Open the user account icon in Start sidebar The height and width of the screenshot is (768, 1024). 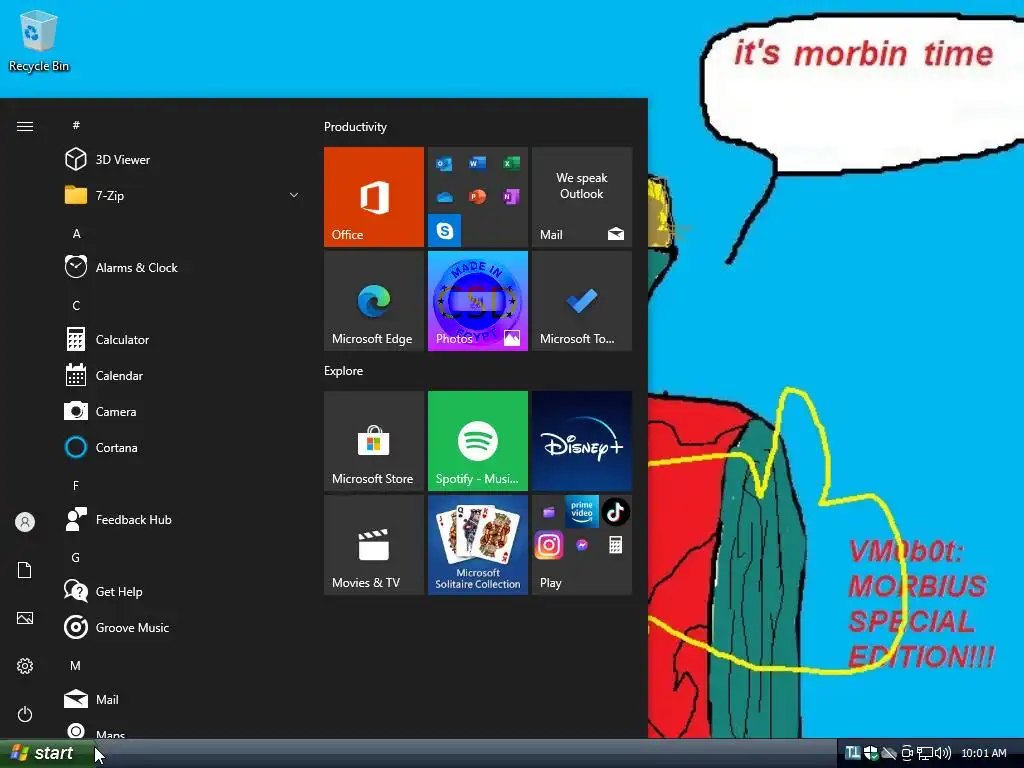(25, 522)
